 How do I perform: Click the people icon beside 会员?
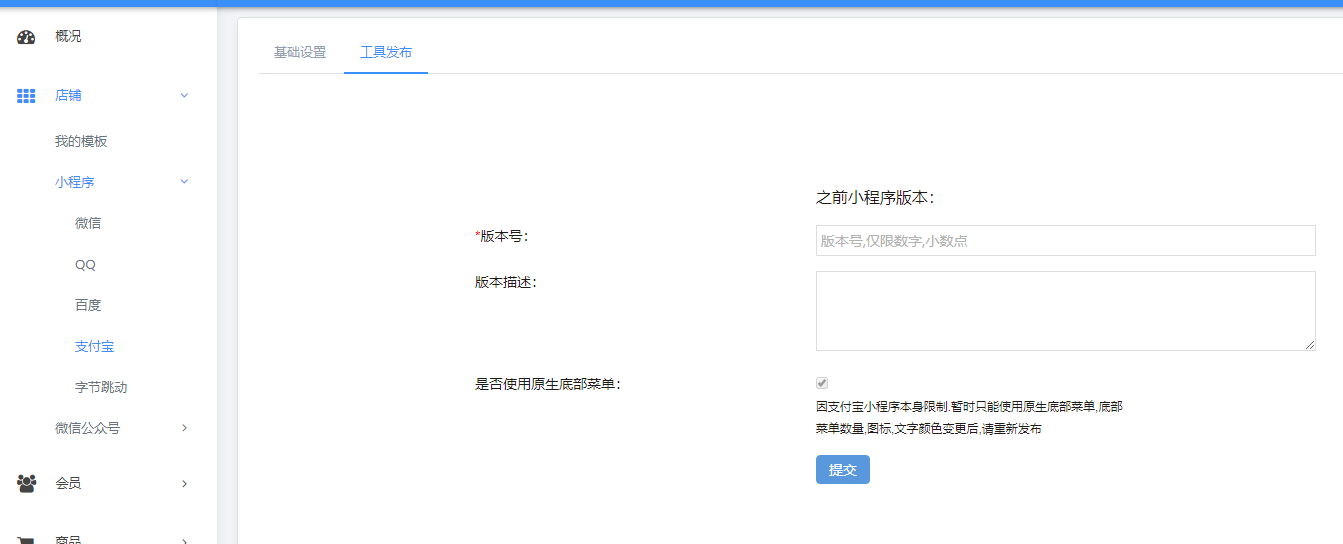pos(26,484)
